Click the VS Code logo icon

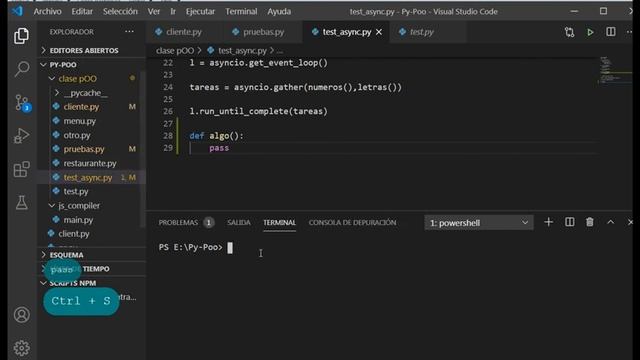pos(17,11)
